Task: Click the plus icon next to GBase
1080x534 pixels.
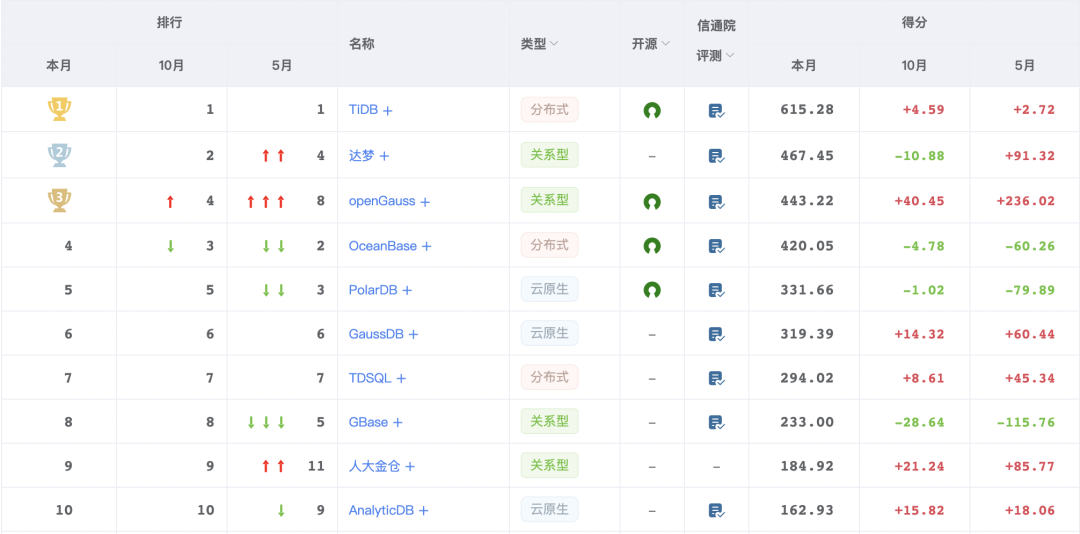Action: (397, 423)
